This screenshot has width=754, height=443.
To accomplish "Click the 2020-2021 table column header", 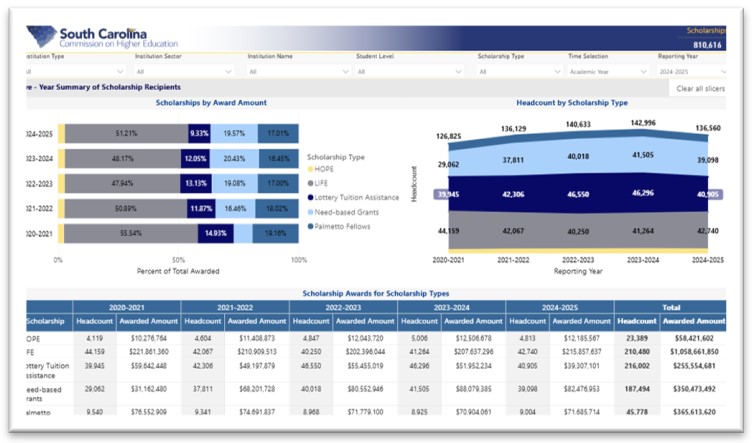I will point(127,307).
